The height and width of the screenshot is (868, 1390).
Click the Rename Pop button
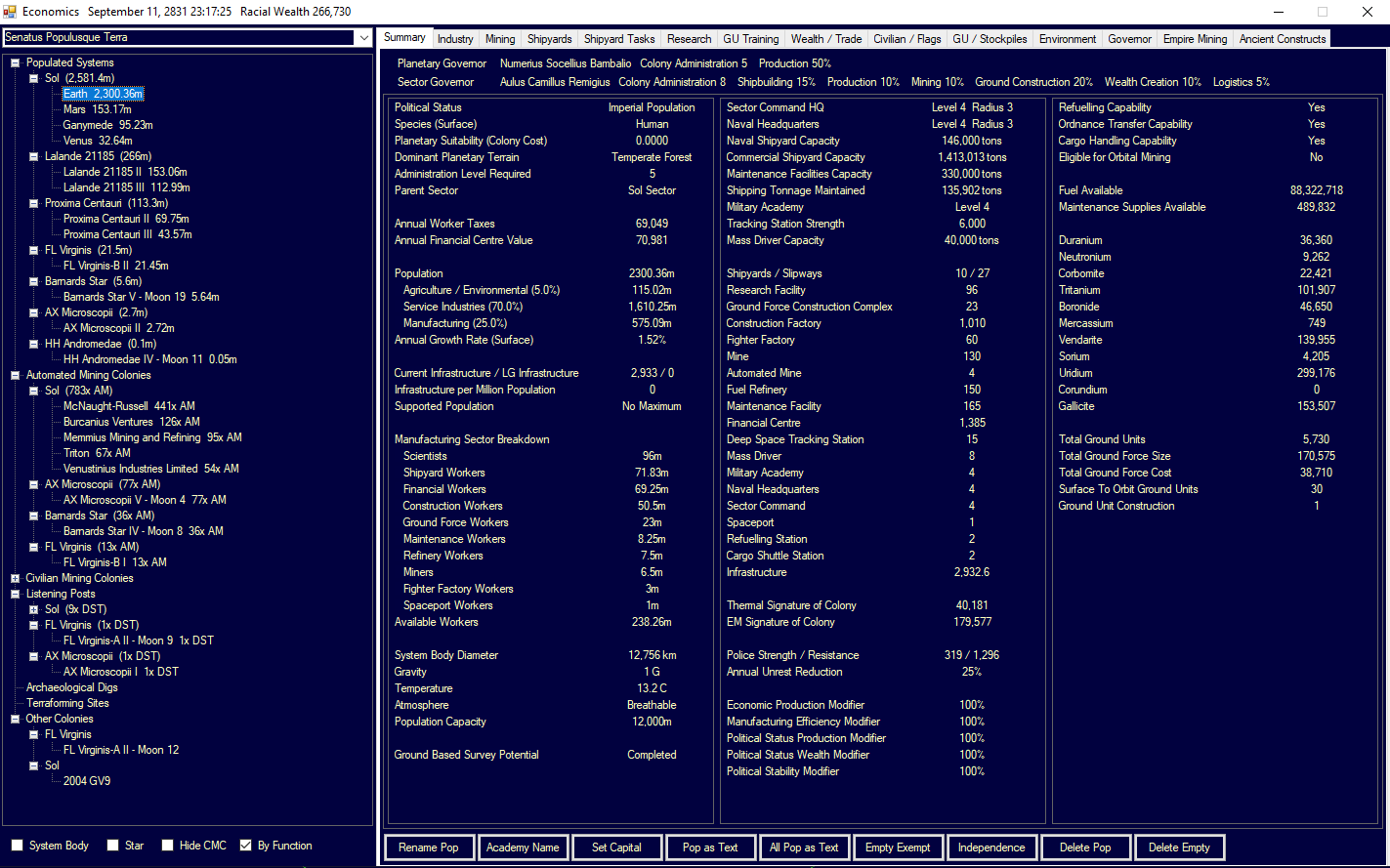(429, 847)
